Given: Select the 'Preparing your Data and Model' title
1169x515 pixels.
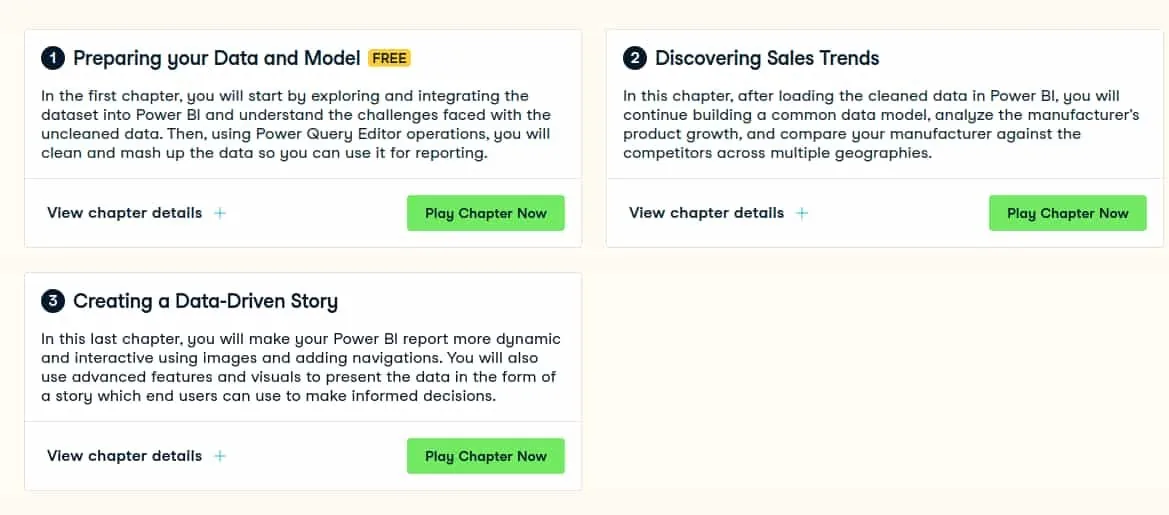Looking at the screenshot, I should pos(217,58).
